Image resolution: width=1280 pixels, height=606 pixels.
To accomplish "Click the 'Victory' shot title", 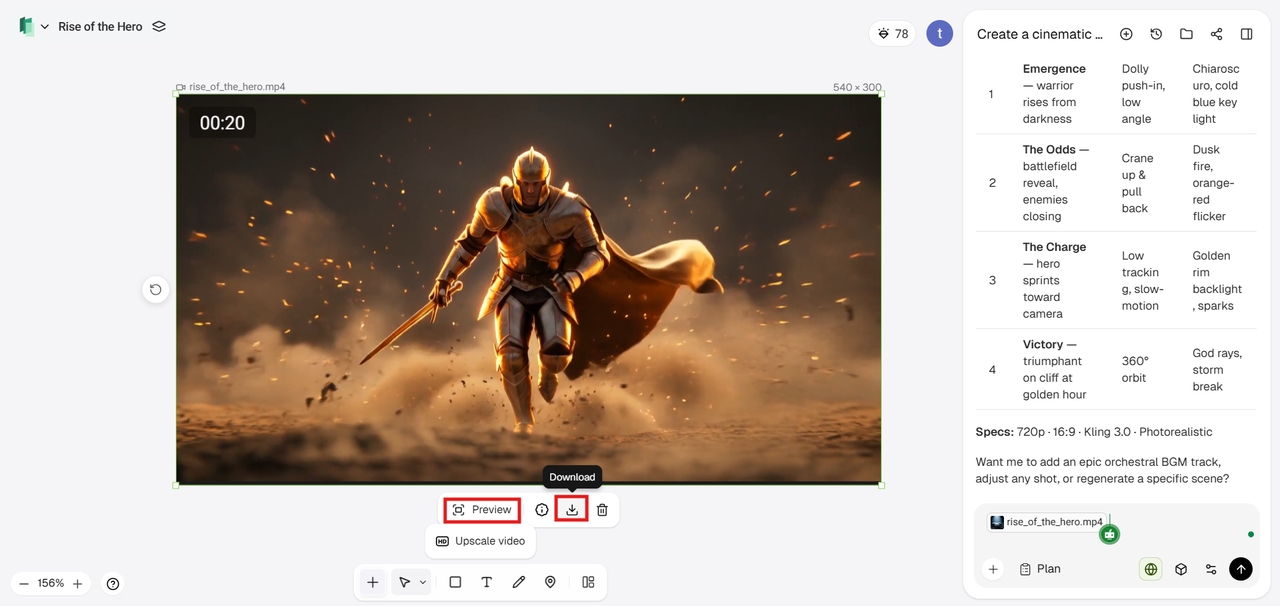I will 1043,344.
